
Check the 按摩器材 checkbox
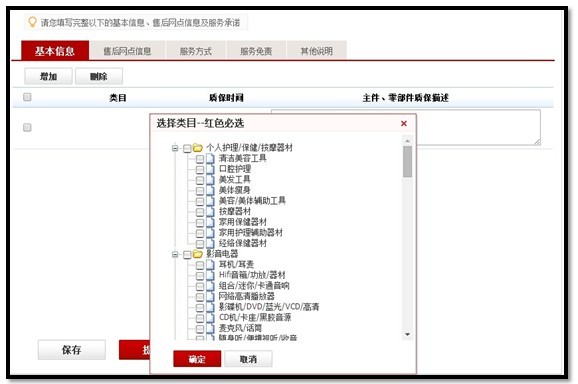click(x=200, y=212)
